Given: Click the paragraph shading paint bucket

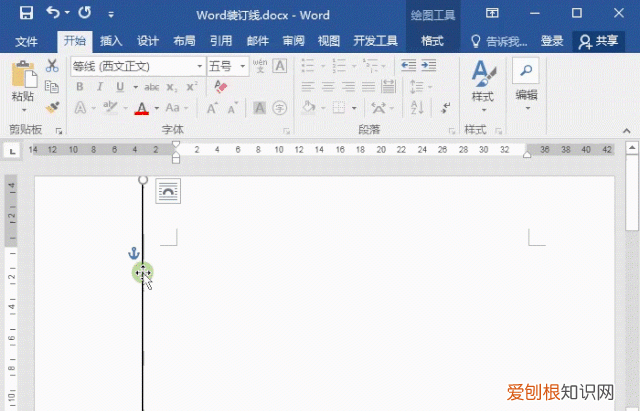Looking at the screenshot, I should click(309, 108).
